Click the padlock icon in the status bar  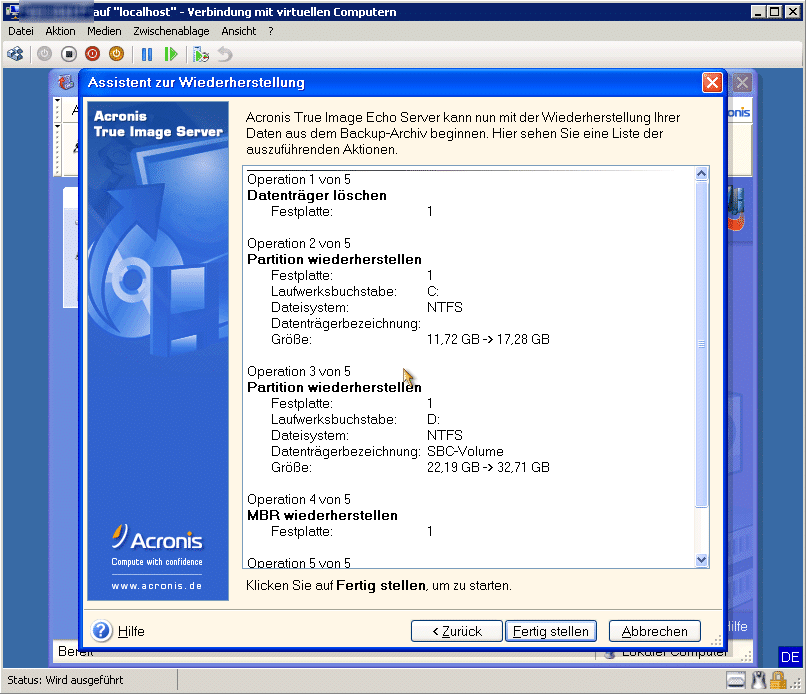click(778, 681)
